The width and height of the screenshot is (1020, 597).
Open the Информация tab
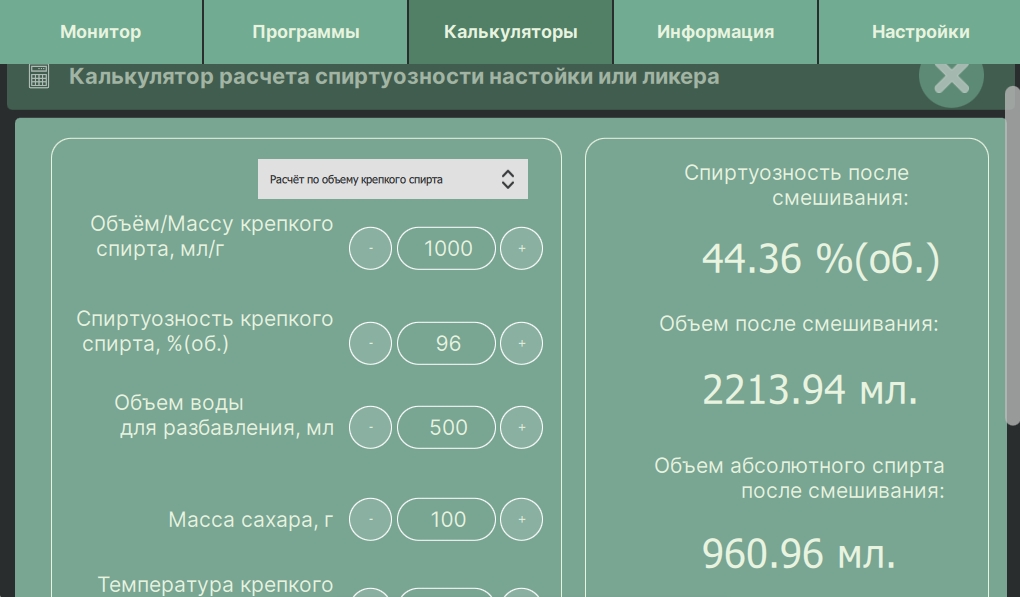716,32
